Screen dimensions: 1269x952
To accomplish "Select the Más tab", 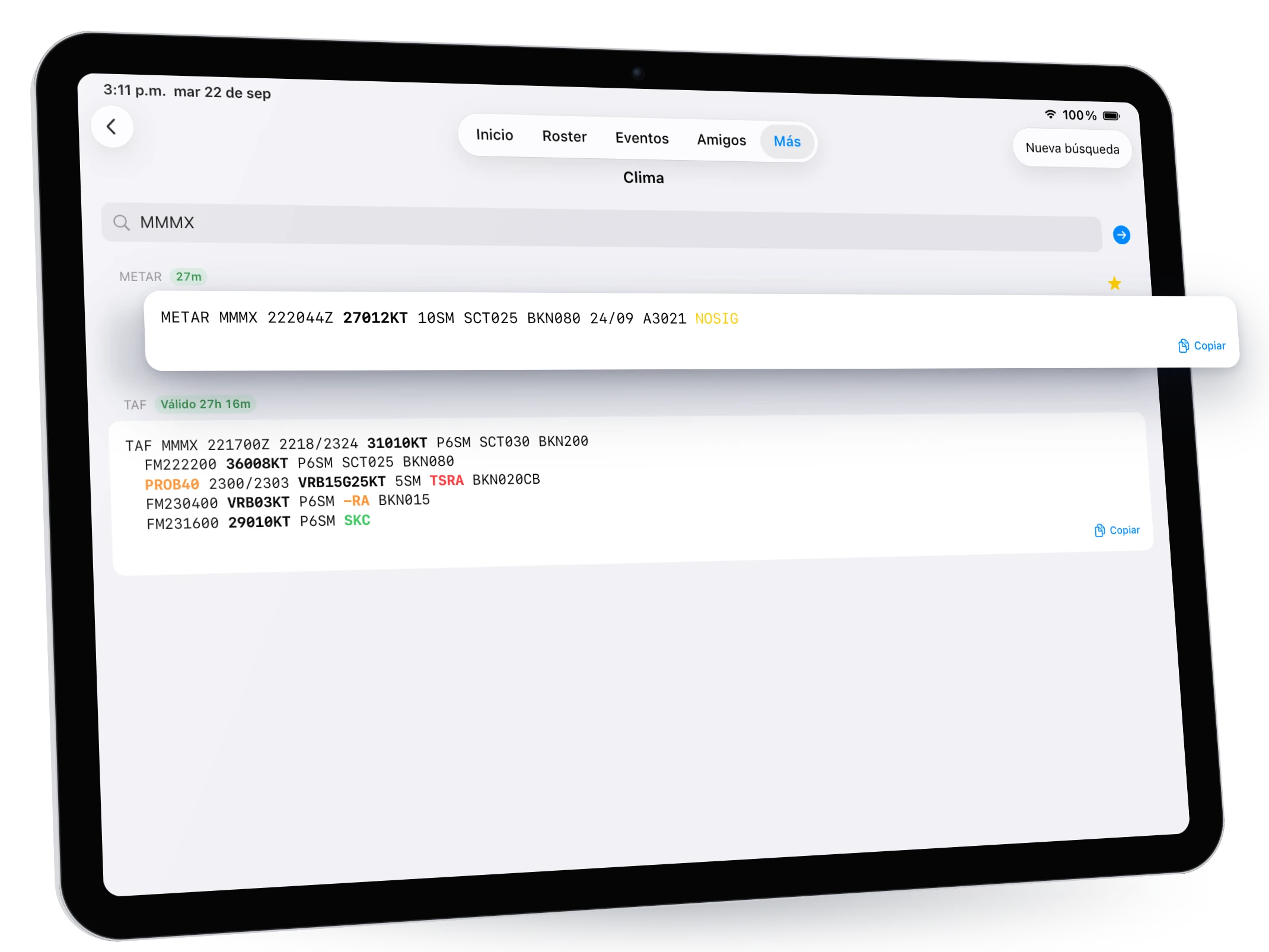I will [x=787, y=142].
